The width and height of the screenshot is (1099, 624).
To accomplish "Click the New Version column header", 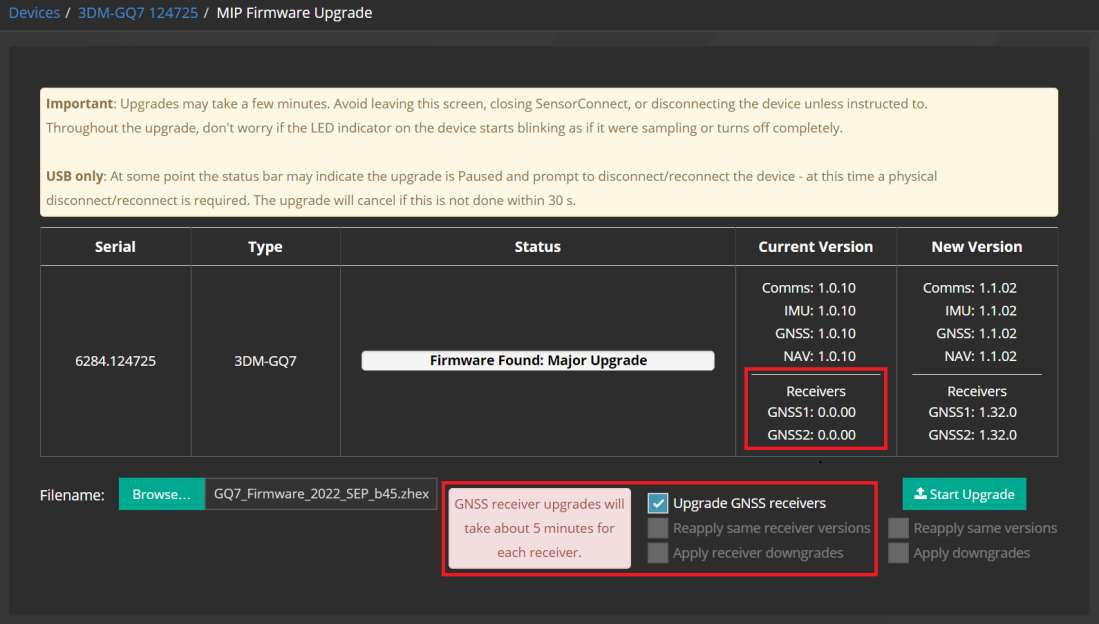I will point(977,247).
